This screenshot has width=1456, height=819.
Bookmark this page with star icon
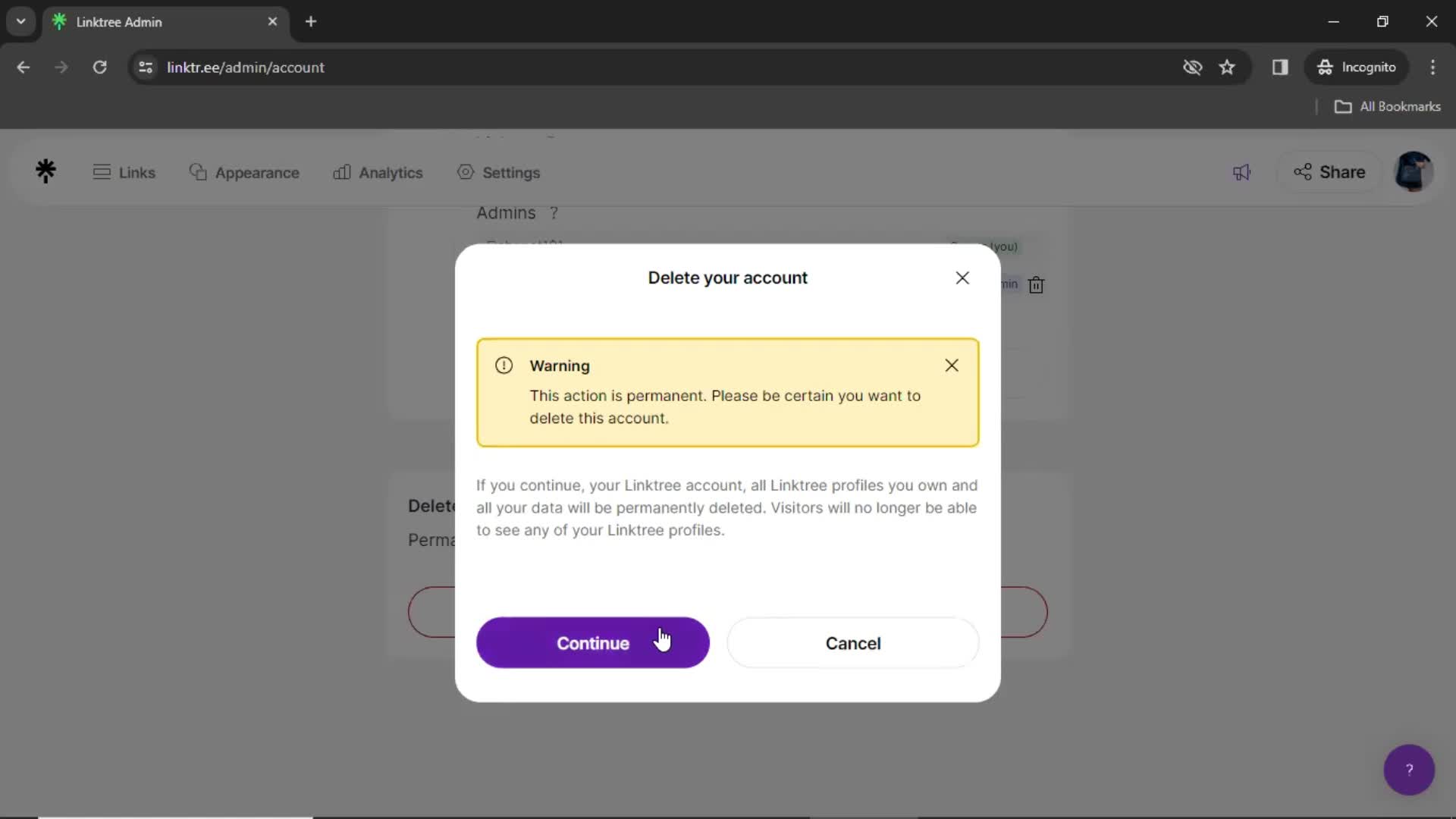pyautogui.click(x=1227, y=67)
